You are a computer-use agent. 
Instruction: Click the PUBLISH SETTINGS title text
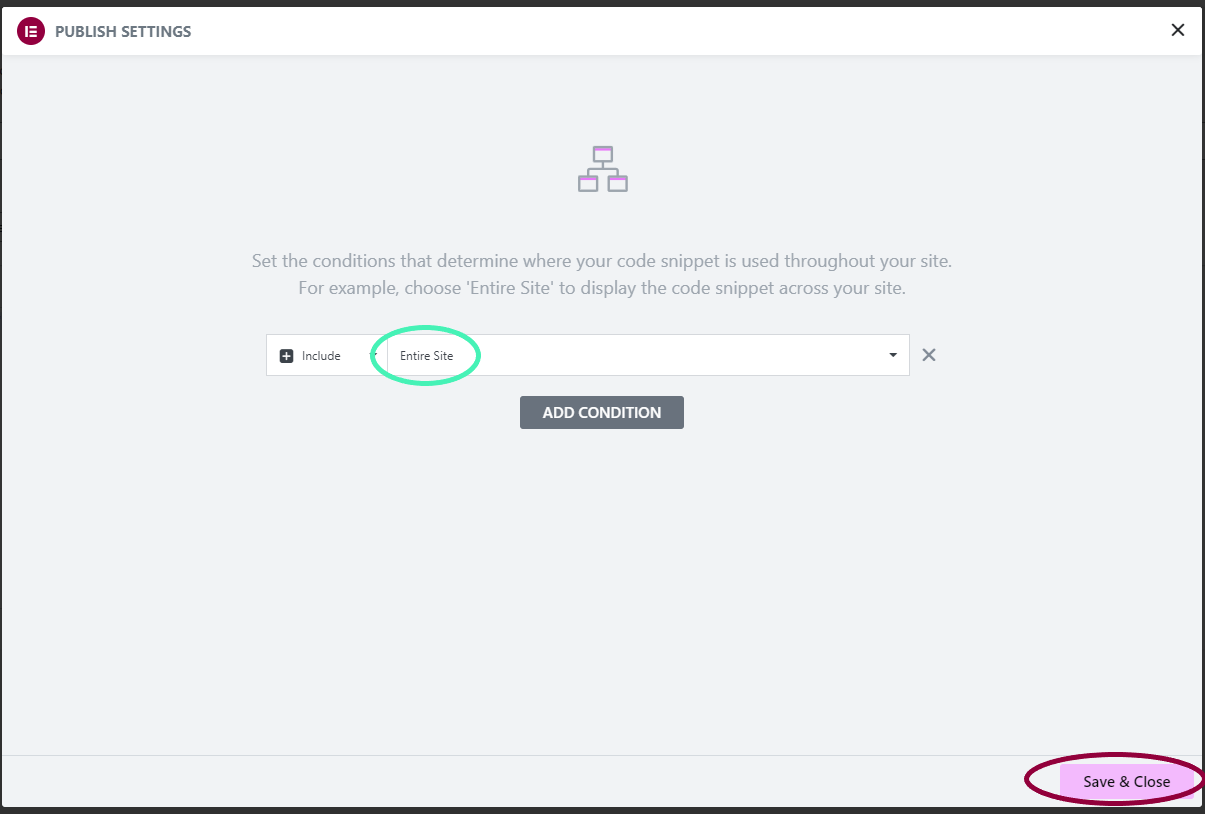tap(123, 32)
